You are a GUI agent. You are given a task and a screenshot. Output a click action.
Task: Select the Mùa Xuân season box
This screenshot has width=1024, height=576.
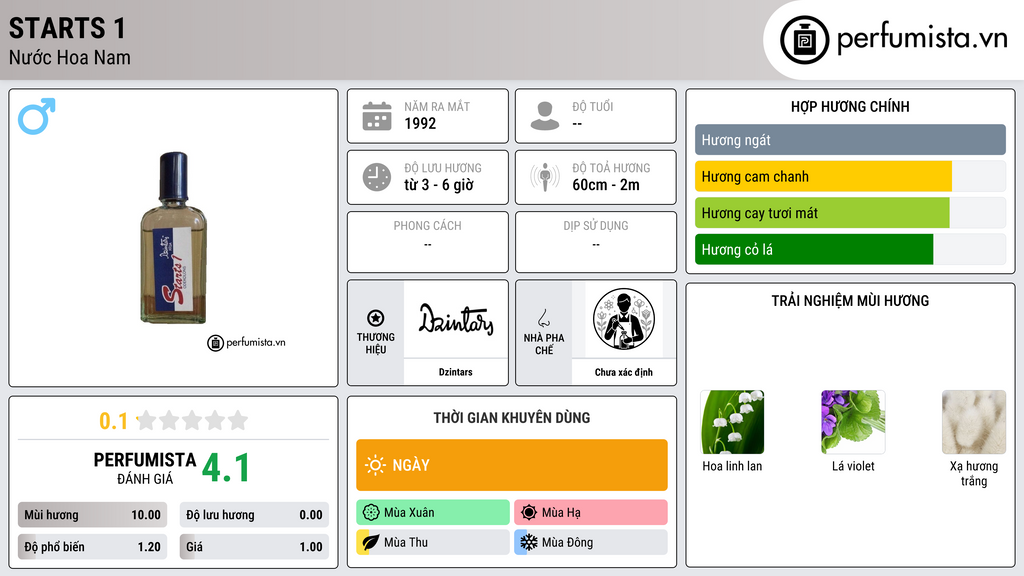[433, 513]
